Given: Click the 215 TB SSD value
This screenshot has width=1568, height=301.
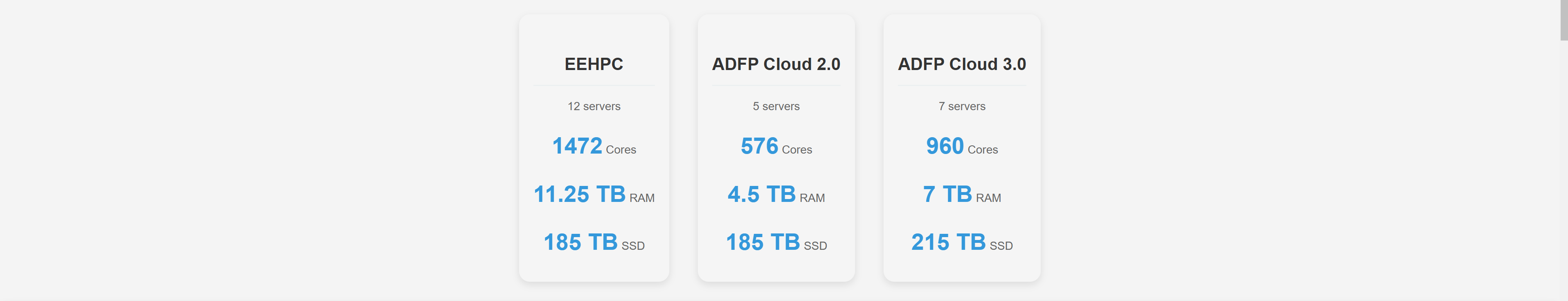Looking at the screenshot, I should [948, 242].
